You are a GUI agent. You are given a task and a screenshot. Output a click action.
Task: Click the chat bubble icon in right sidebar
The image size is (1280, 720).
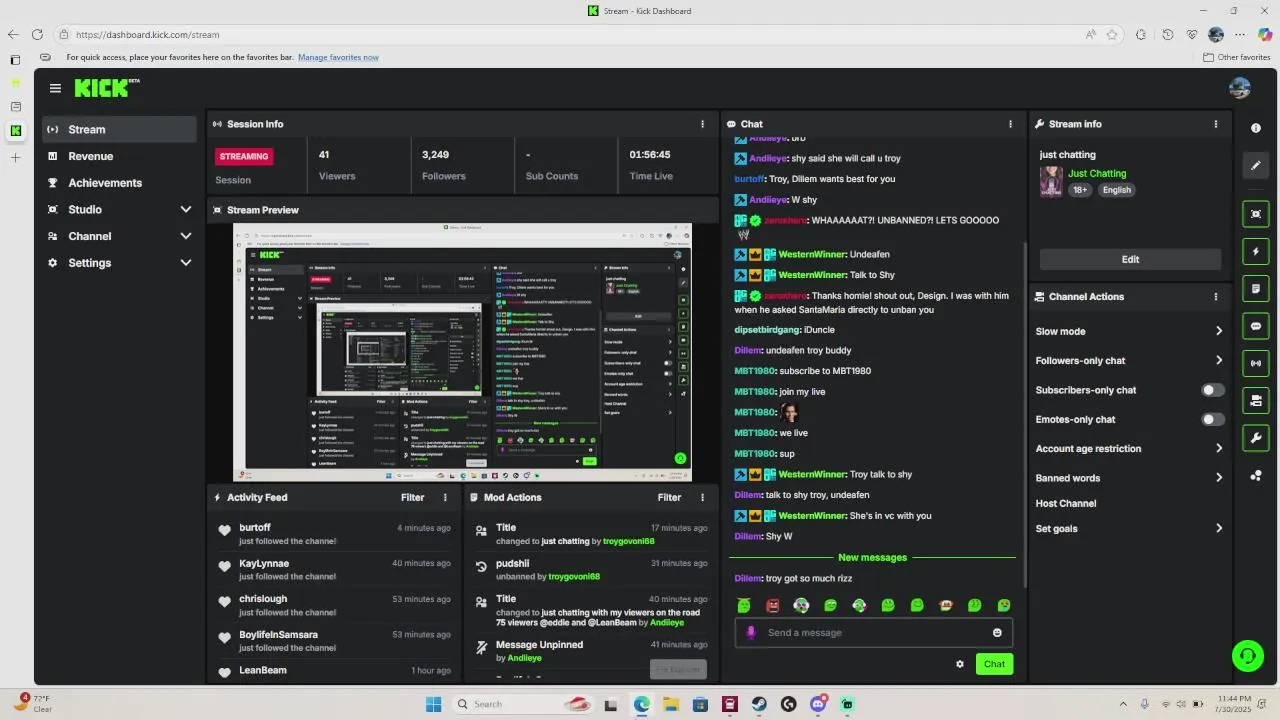point(1256,326)
